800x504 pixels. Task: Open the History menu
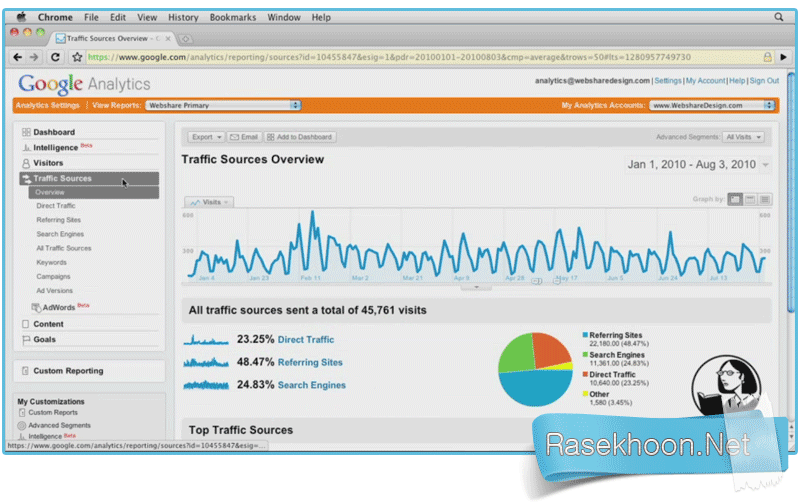point(183,17)
